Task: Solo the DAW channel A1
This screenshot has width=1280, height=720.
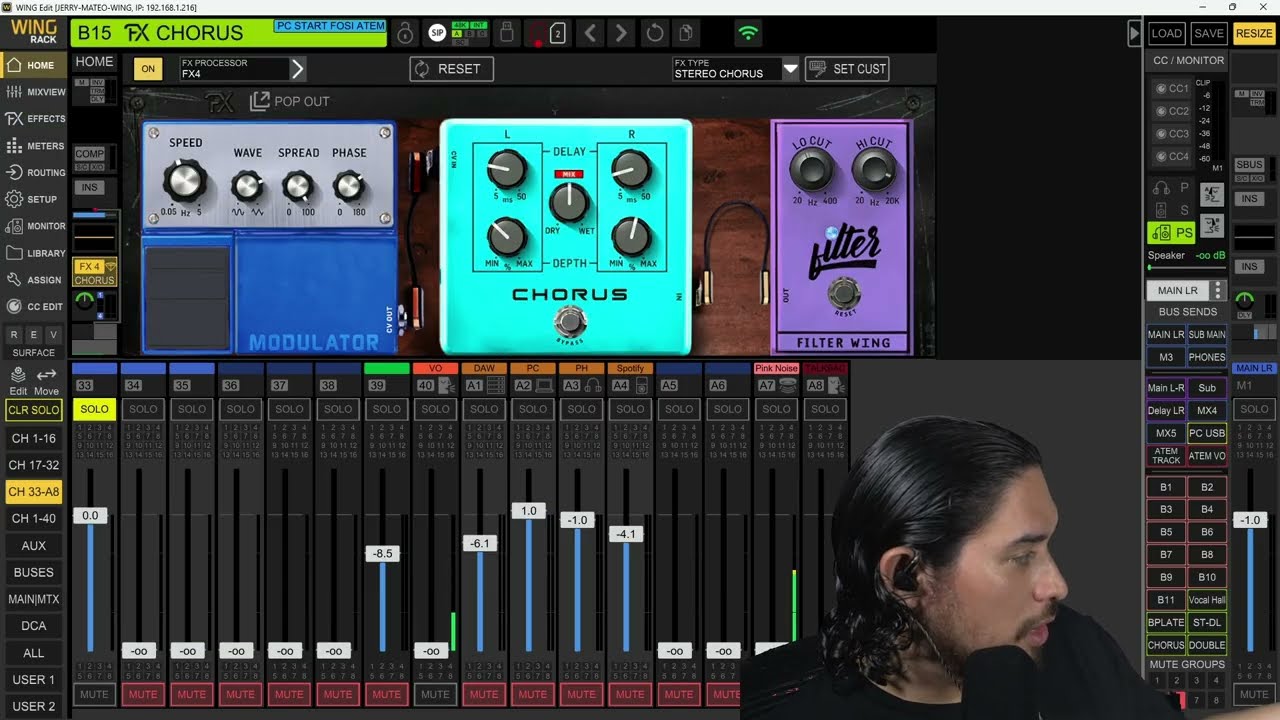Action: 484,409
